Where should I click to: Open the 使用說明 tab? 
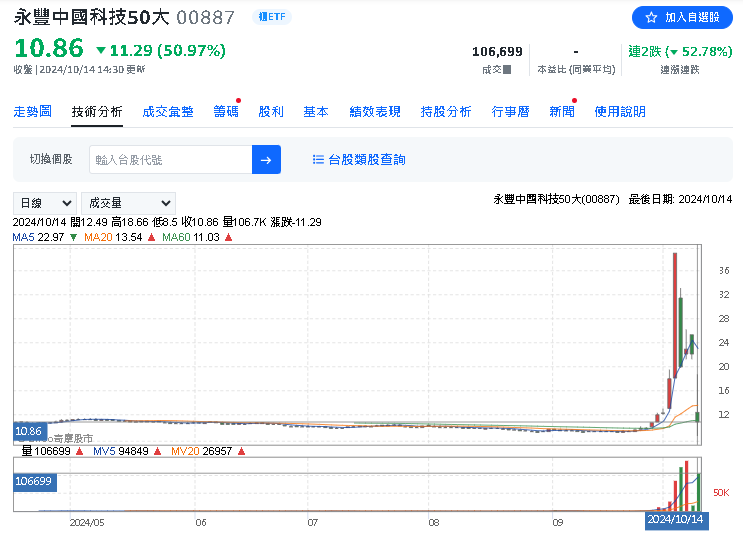click(x=620, y=111)
